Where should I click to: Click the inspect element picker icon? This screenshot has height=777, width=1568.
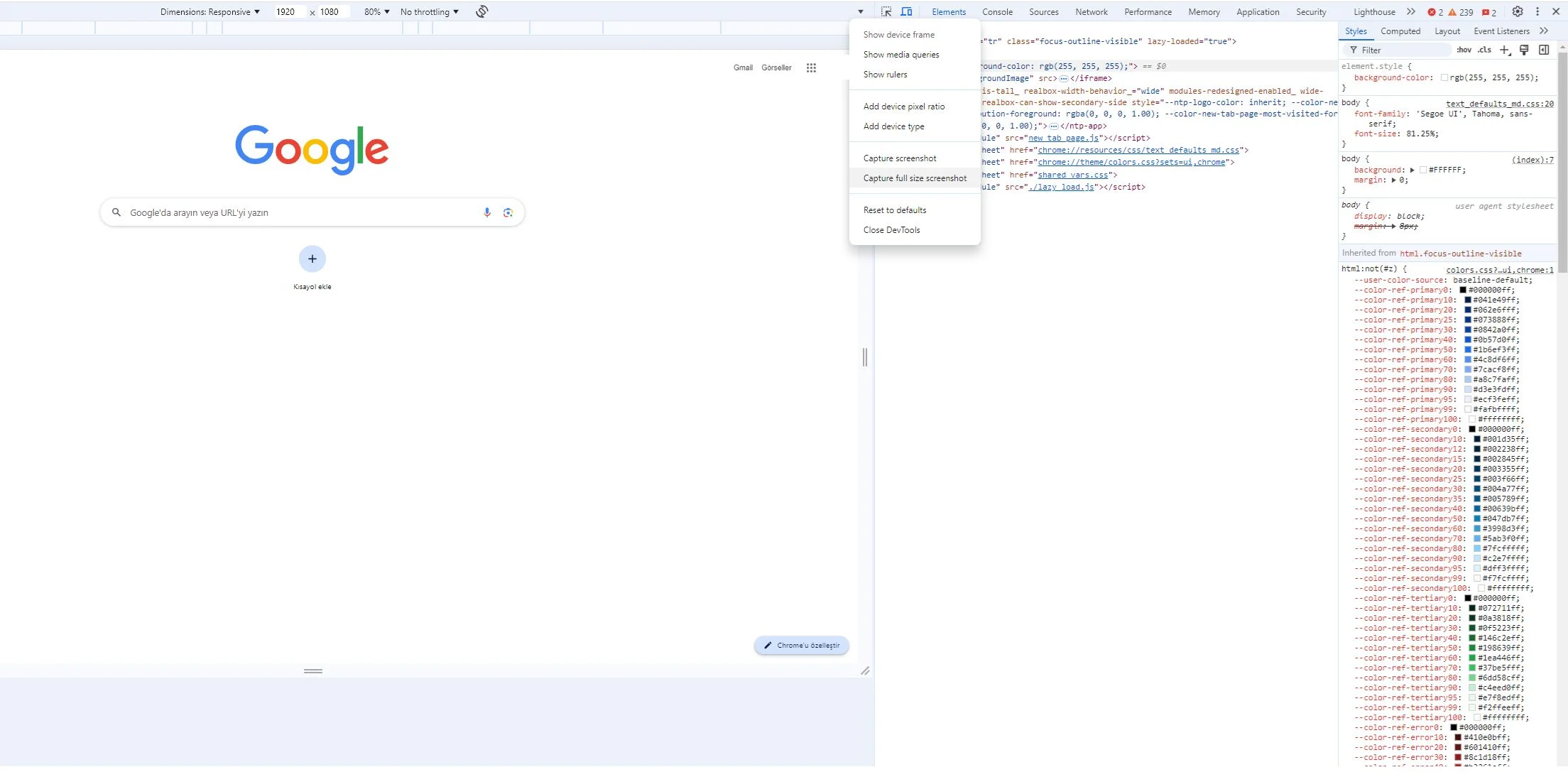point(886,11)
